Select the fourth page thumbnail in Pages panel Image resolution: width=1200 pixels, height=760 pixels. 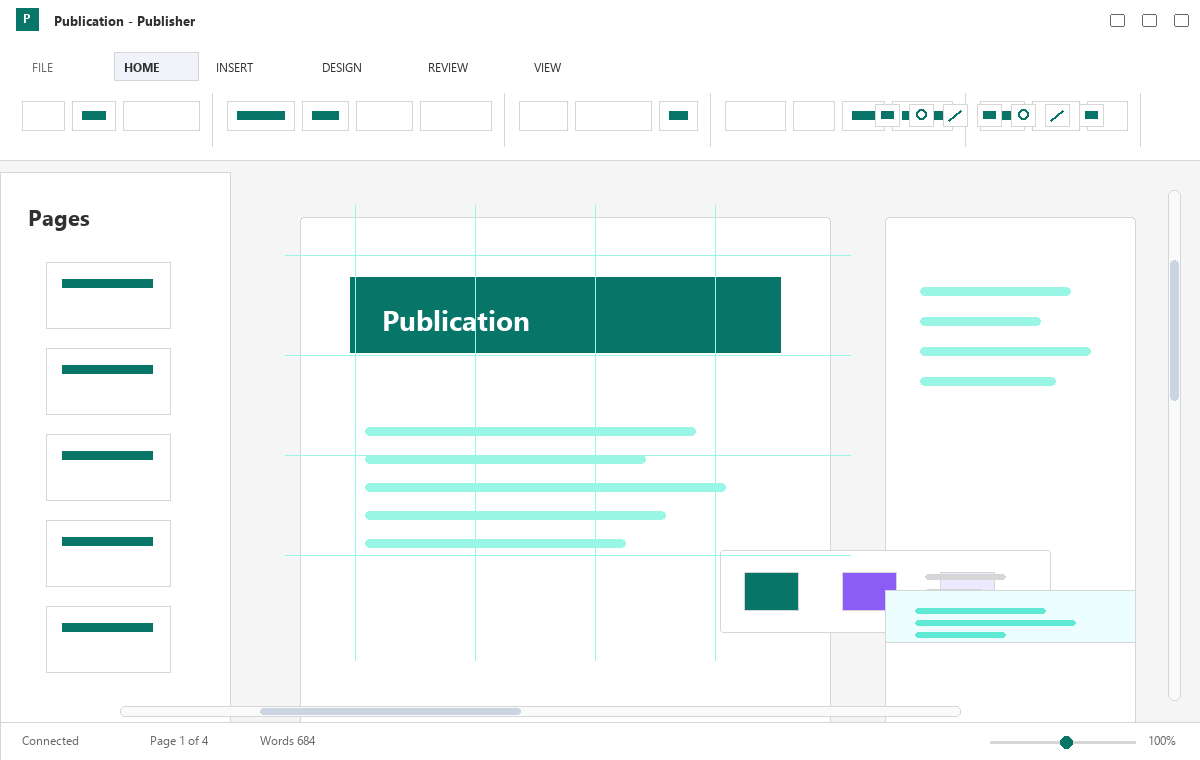pyautogui.click(x=108, y=553)
